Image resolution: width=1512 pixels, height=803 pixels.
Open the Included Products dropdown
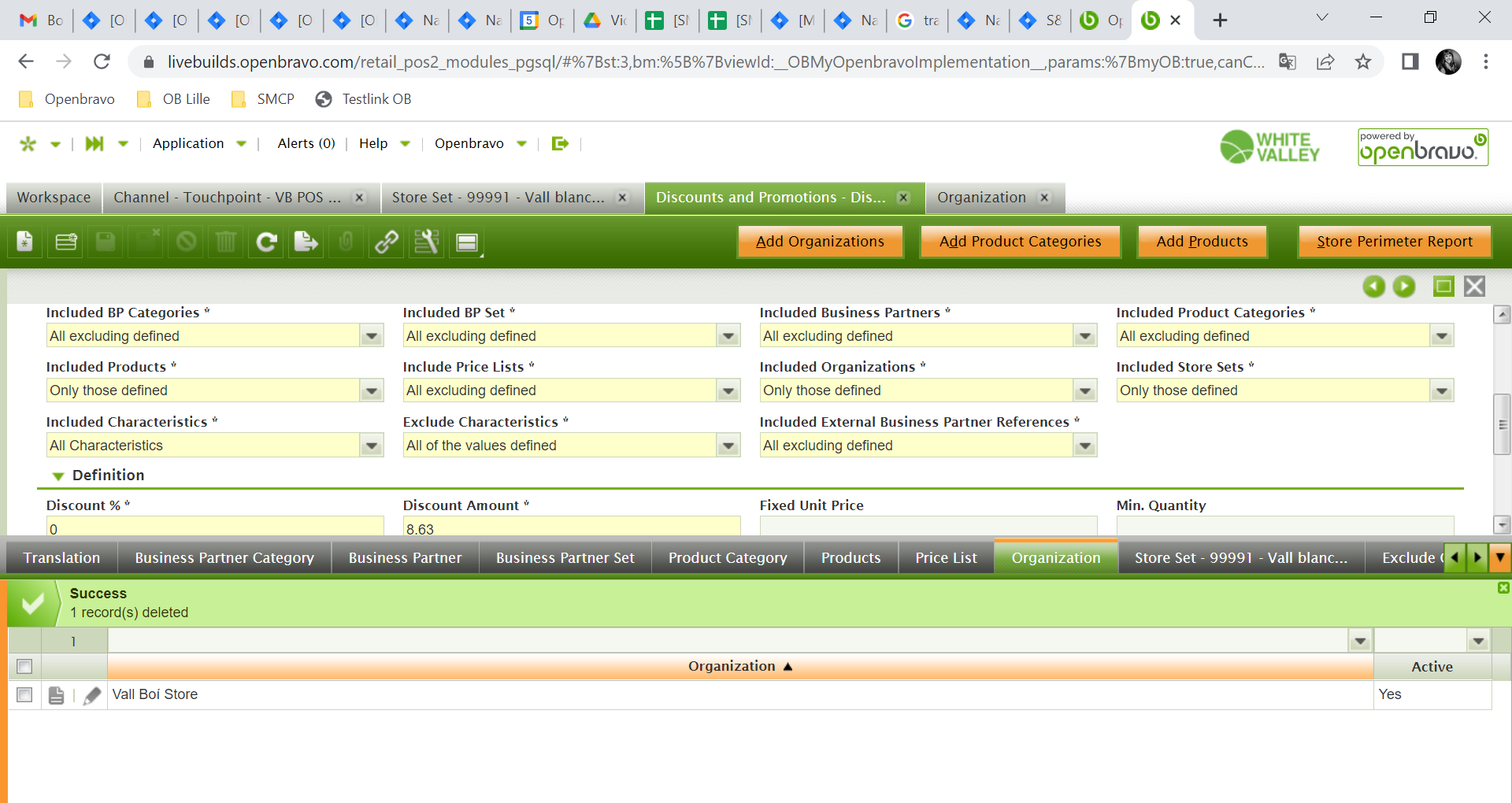coord(371,391)
